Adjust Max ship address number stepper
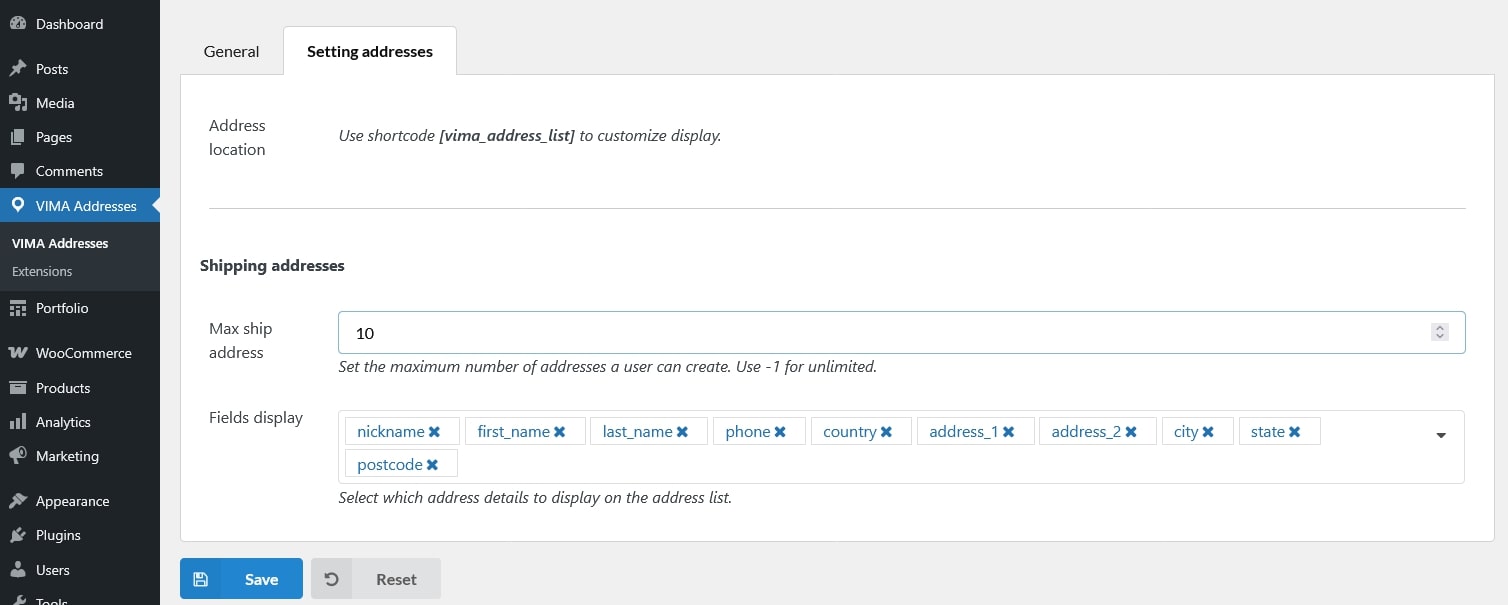The image size is (1508, 605). pyautogui.click(x=1439, y=333)
